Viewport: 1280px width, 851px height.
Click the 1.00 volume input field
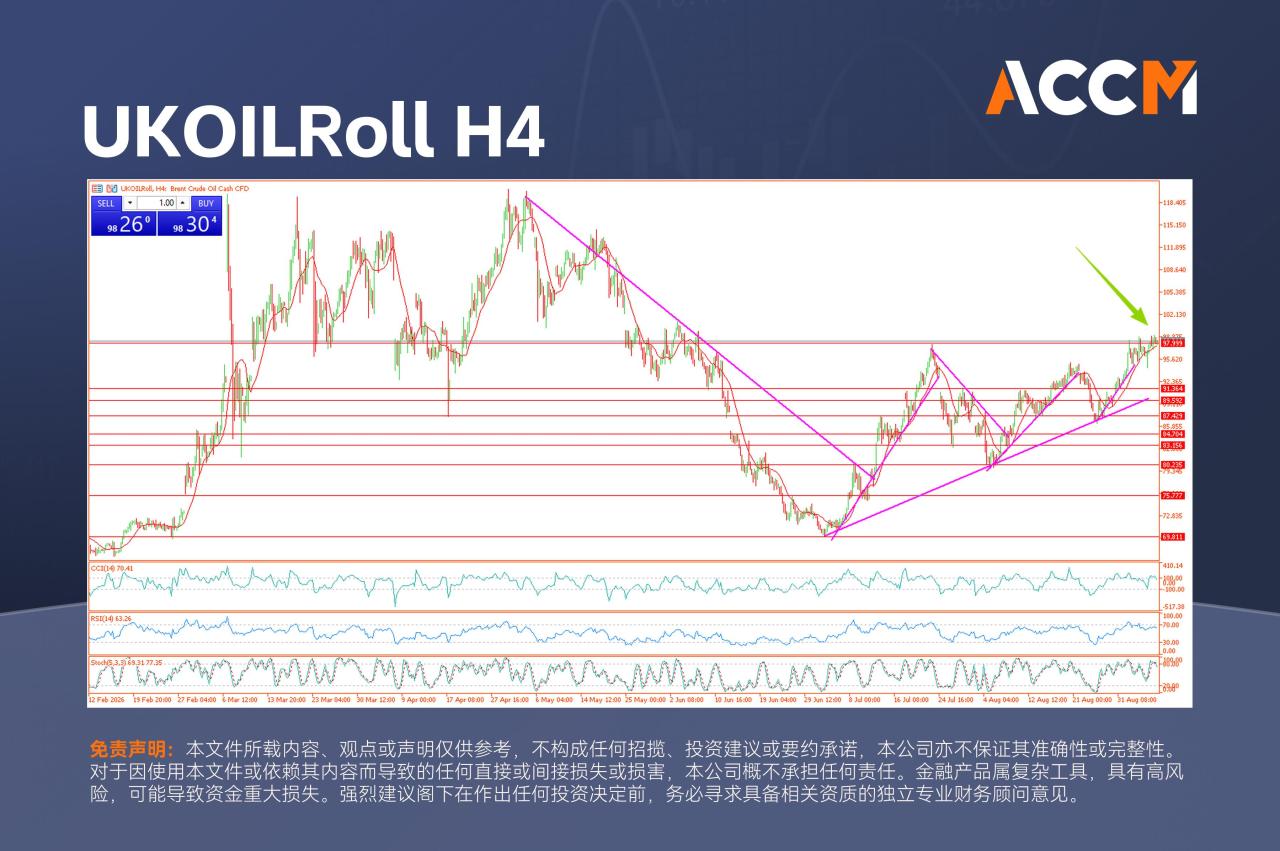(x=157, y=203)
